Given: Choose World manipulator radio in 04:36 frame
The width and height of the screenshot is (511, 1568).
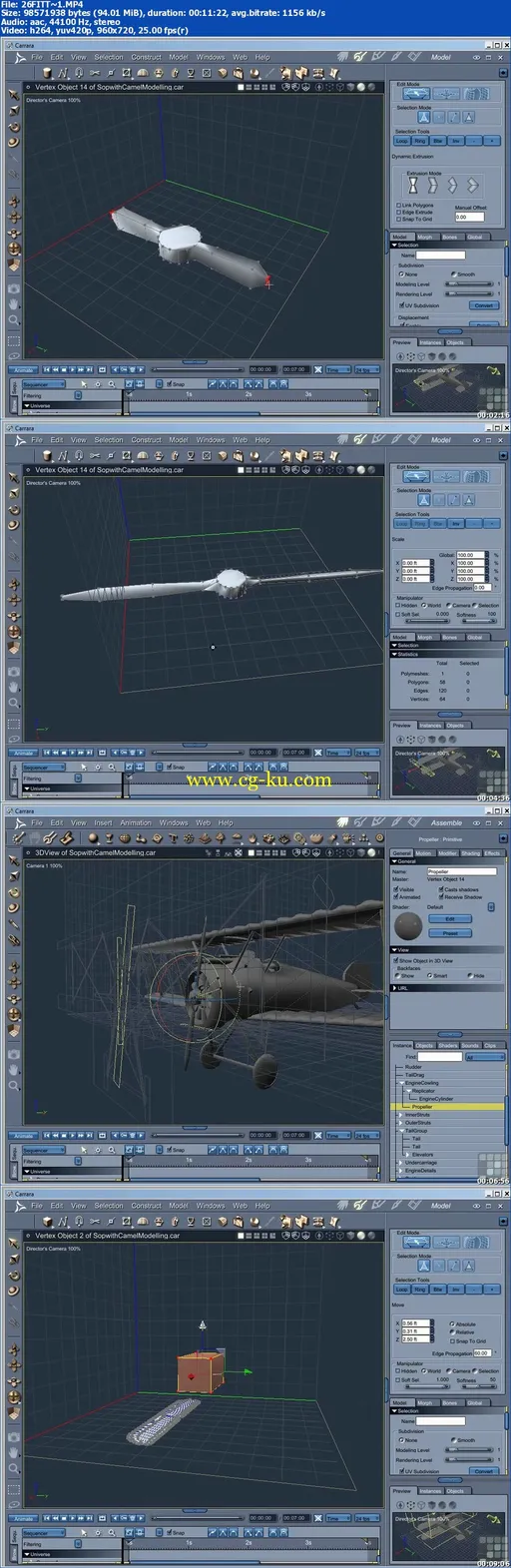Looking at the screenshot, I should tap(424, 605).
